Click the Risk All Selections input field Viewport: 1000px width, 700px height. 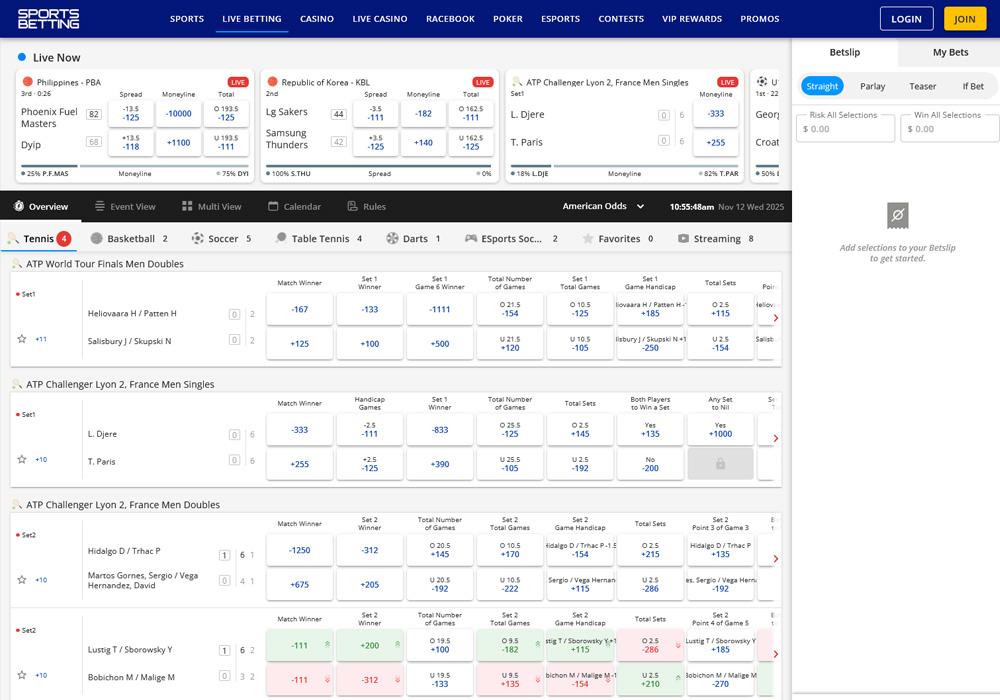click(845, 129)
